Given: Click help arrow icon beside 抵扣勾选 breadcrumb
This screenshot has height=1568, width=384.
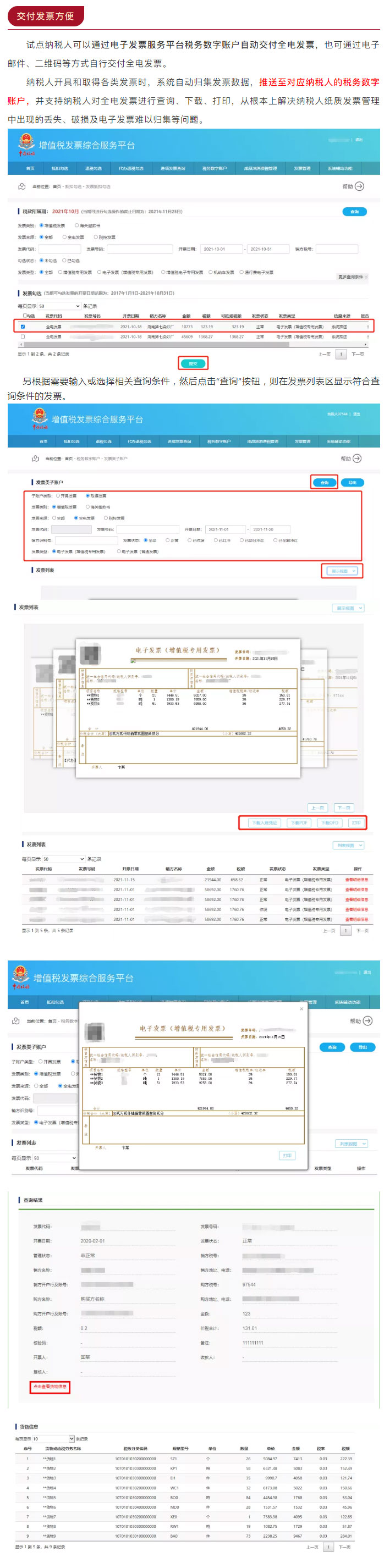Looking at the screenshot, I should coord(360,186).
